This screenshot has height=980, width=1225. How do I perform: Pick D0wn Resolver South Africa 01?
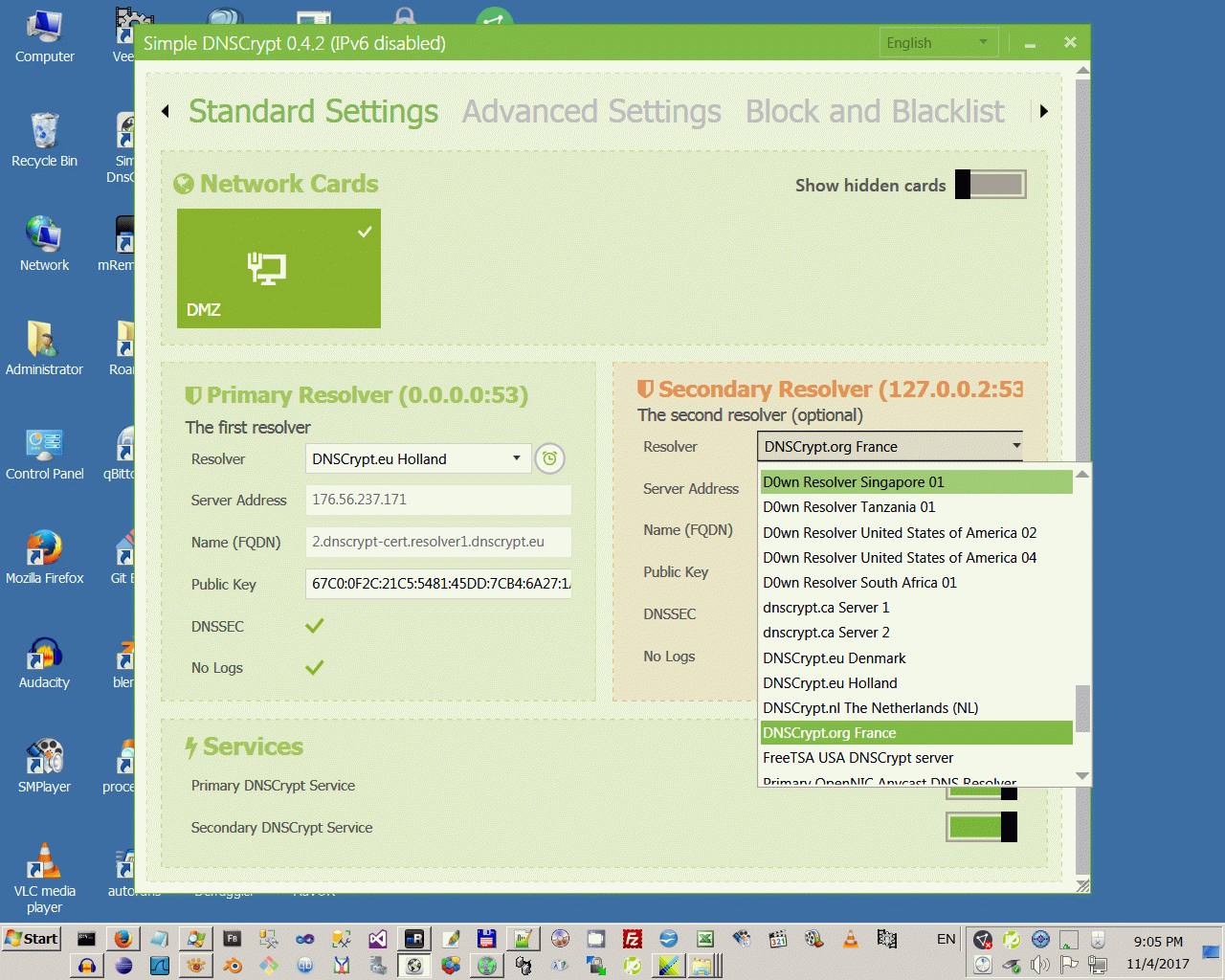[916, 583]
